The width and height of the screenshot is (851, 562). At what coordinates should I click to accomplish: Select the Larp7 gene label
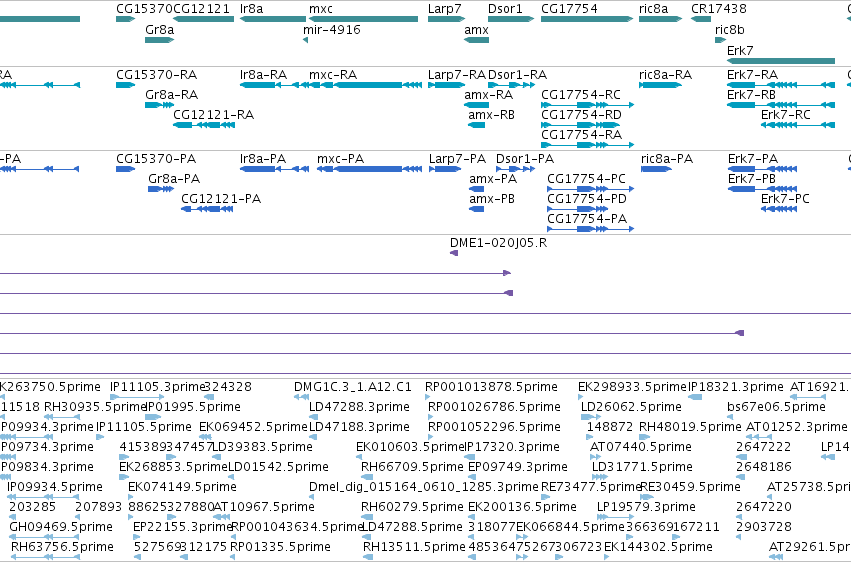444,9
